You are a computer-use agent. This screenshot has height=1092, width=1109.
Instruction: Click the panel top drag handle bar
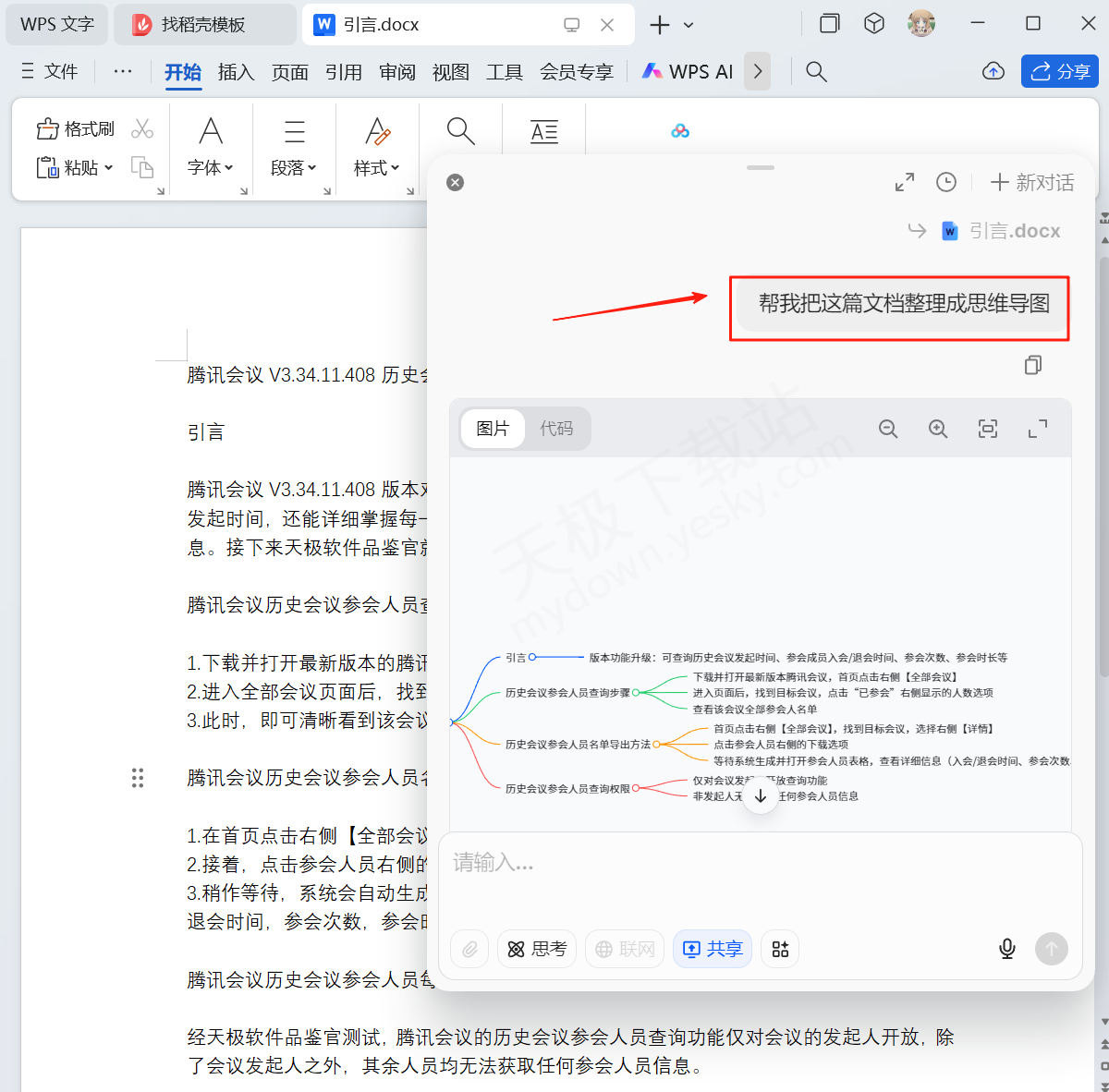click(x=761, y=168)
